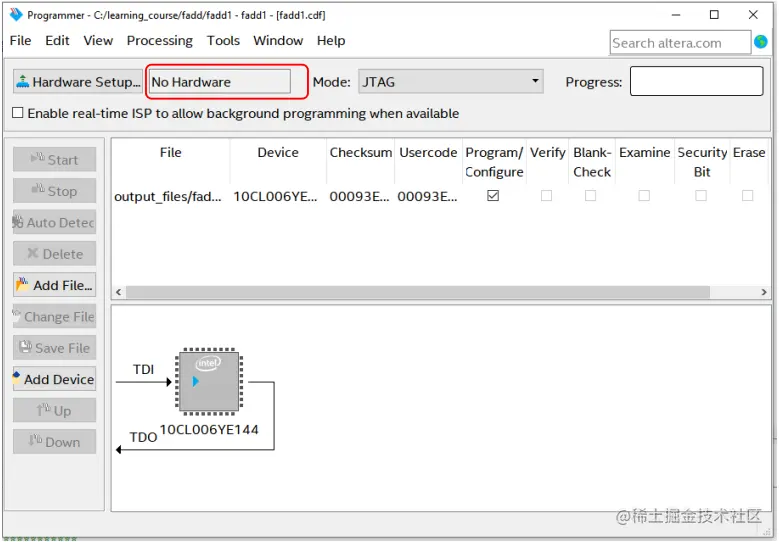Click the globe search icon
Image resolution: width=779 pixels, height=542 pixels.
click(761, 42)
